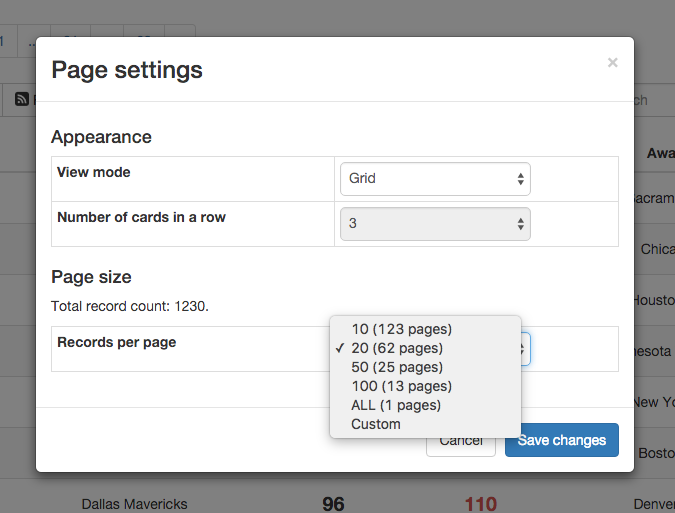Click the Records per page label

pyautogui.click(x=117, y=342)
